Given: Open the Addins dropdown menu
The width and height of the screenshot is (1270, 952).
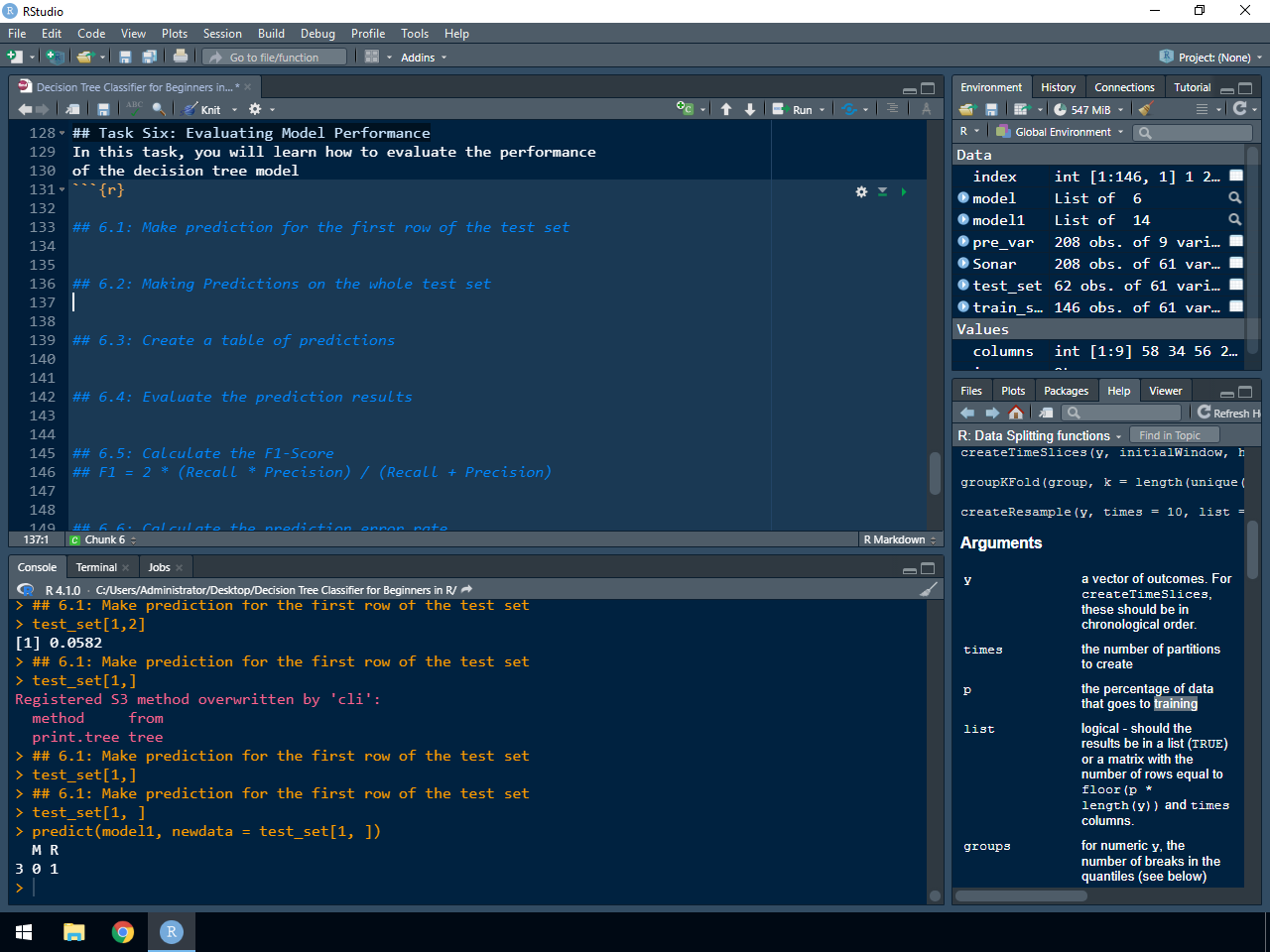Looking at the screenshot, I should [423, 58].
